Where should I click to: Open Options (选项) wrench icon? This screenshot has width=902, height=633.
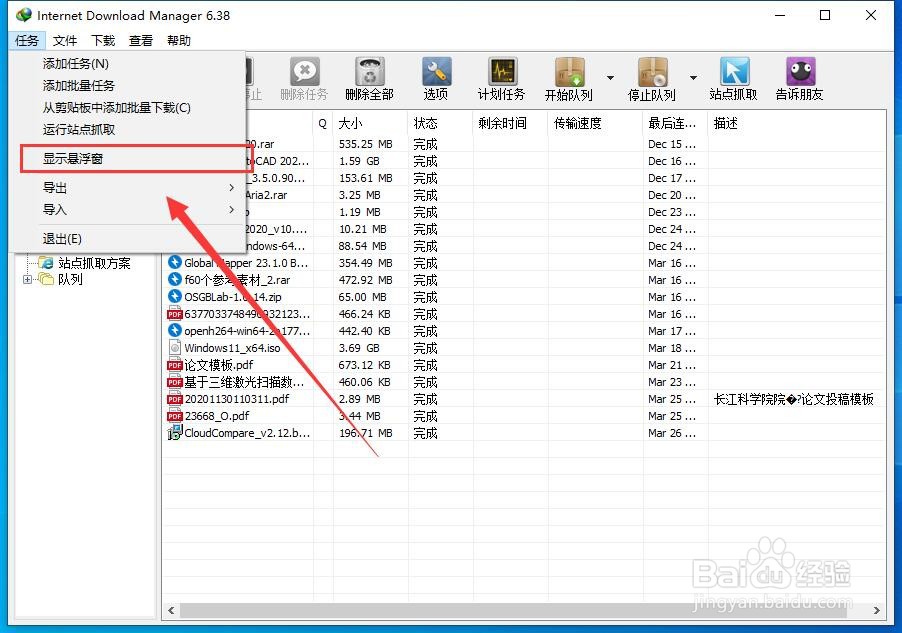[x=435, y=79]
